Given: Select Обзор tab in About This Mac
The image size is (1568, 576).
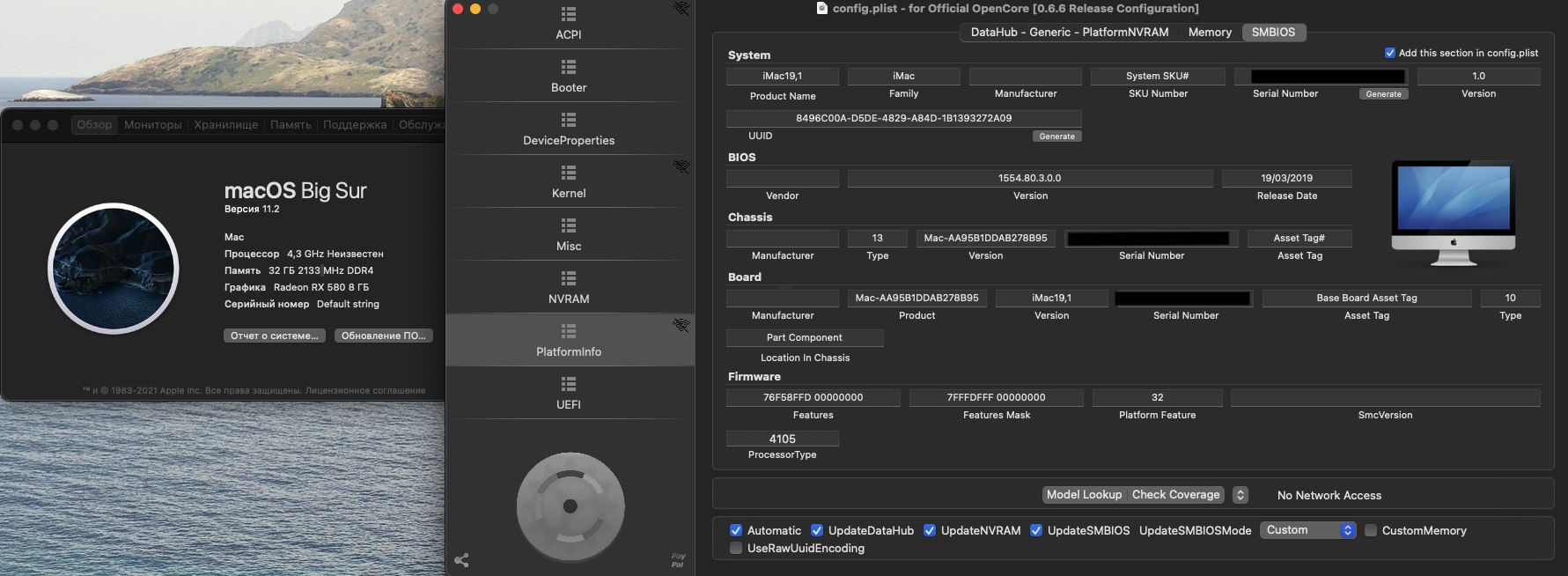Looking at the screenshot, I should [94, 125].
